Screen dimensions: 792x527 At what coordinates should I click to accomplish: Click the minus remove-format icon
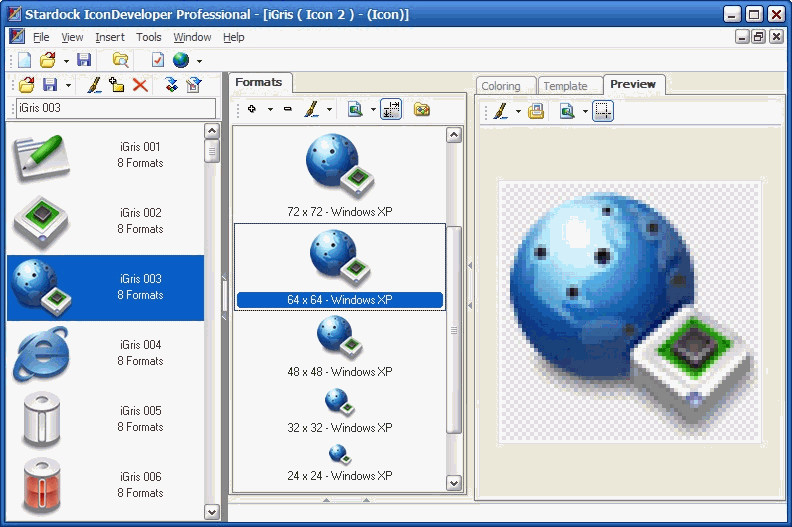287,109
